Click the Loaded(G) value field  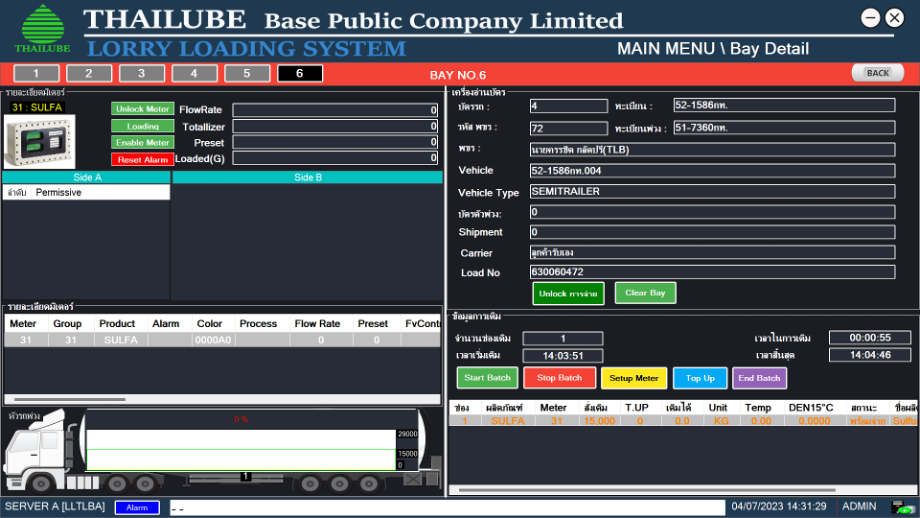(335, 158)
